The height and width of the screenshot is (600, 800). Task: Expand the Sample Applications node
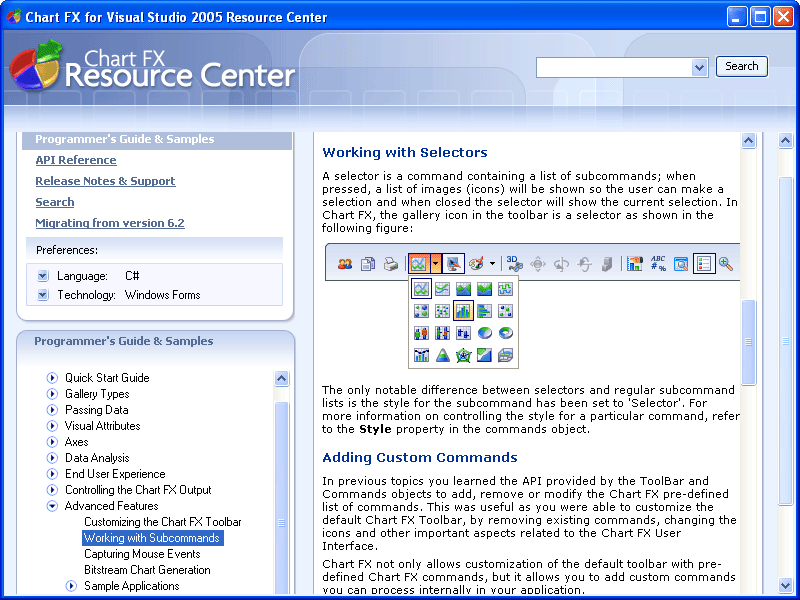(x=71, y=586)
